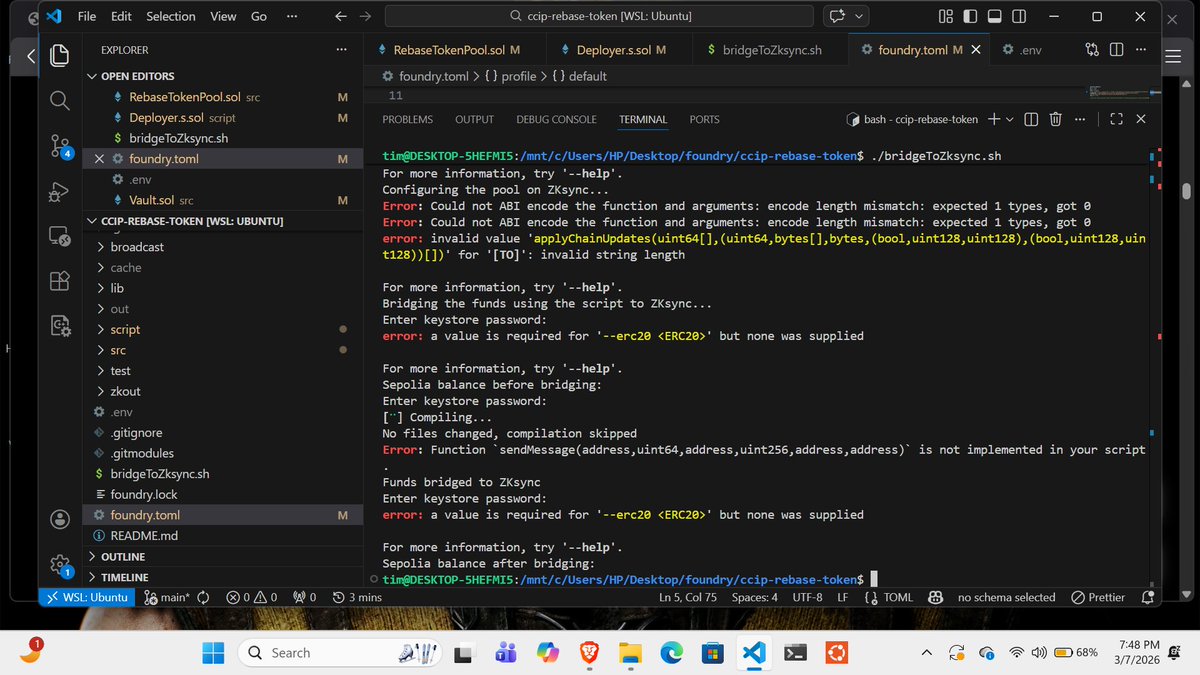Toggle primary side bar visibility
This screenshot has height=675, width=1200.
(970, 16)
